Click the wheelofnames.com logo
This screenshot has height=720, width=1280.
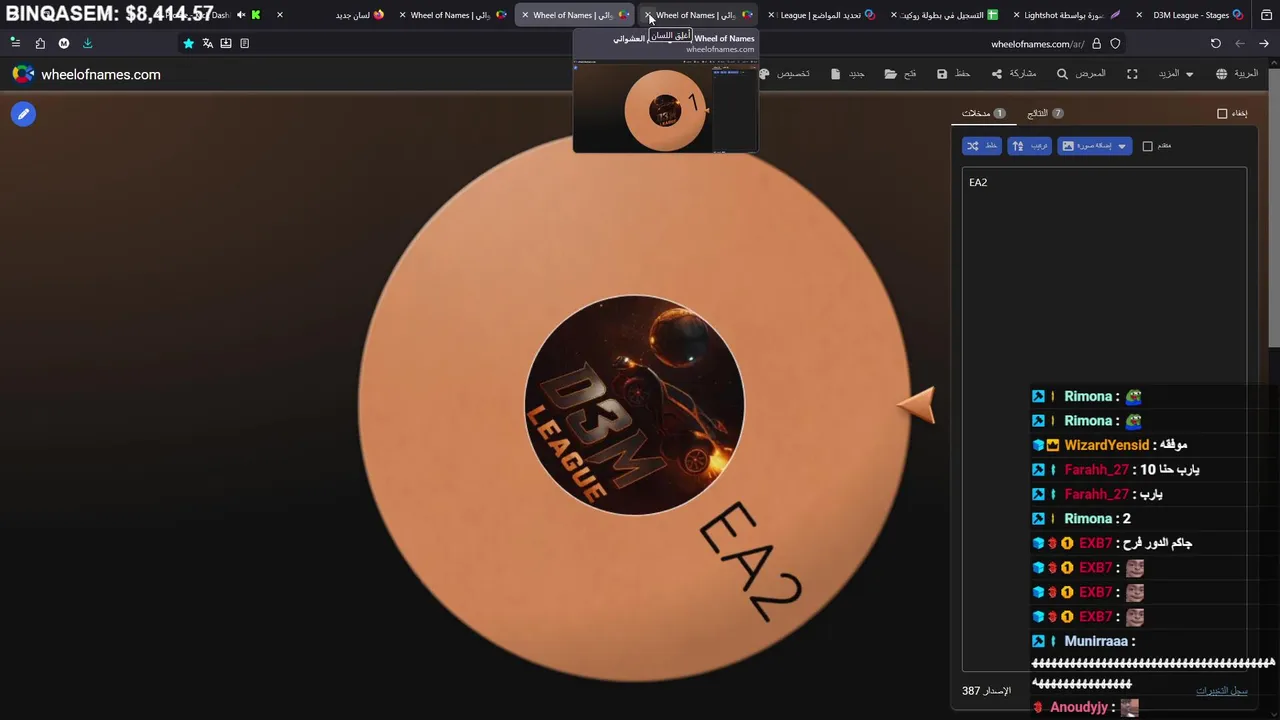(86, 74)
